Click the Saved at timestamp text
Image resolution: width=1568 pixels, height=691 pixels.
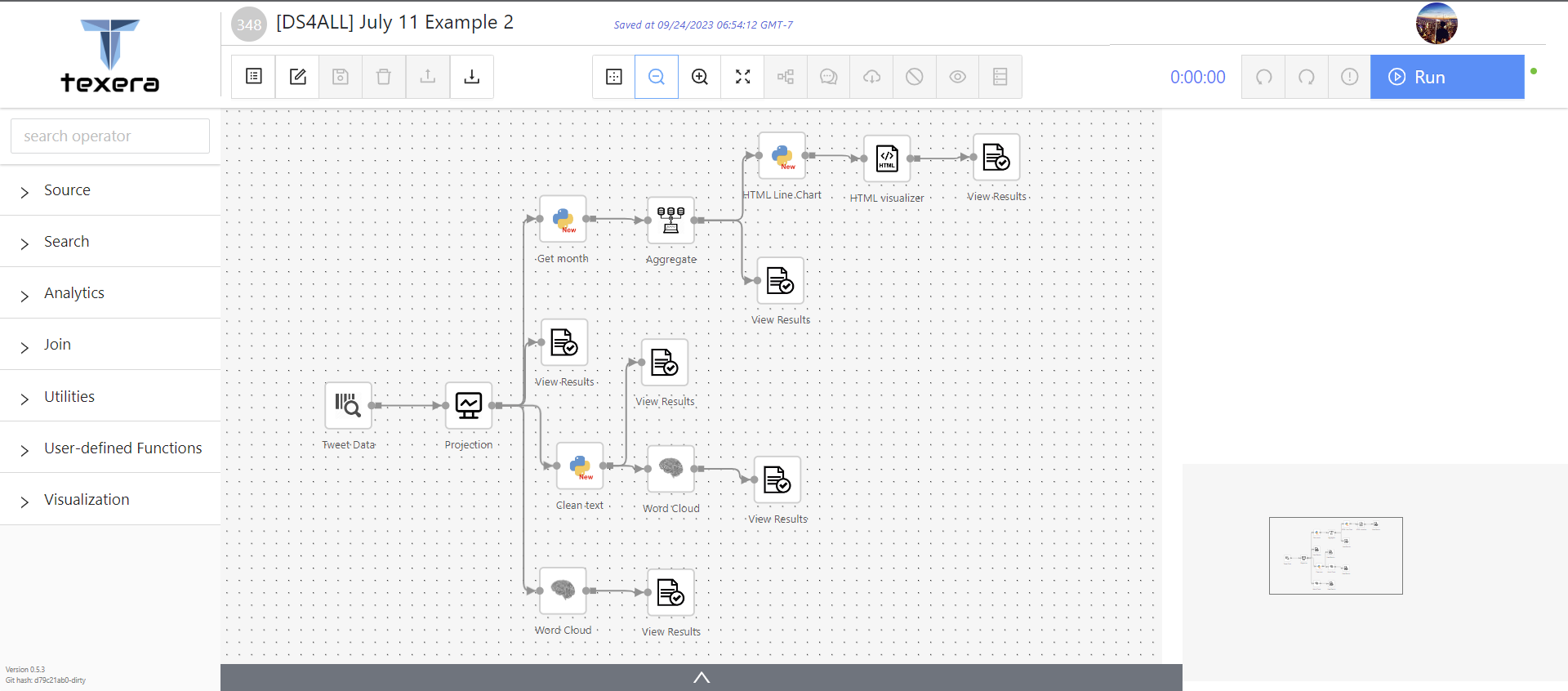[703, 25]
